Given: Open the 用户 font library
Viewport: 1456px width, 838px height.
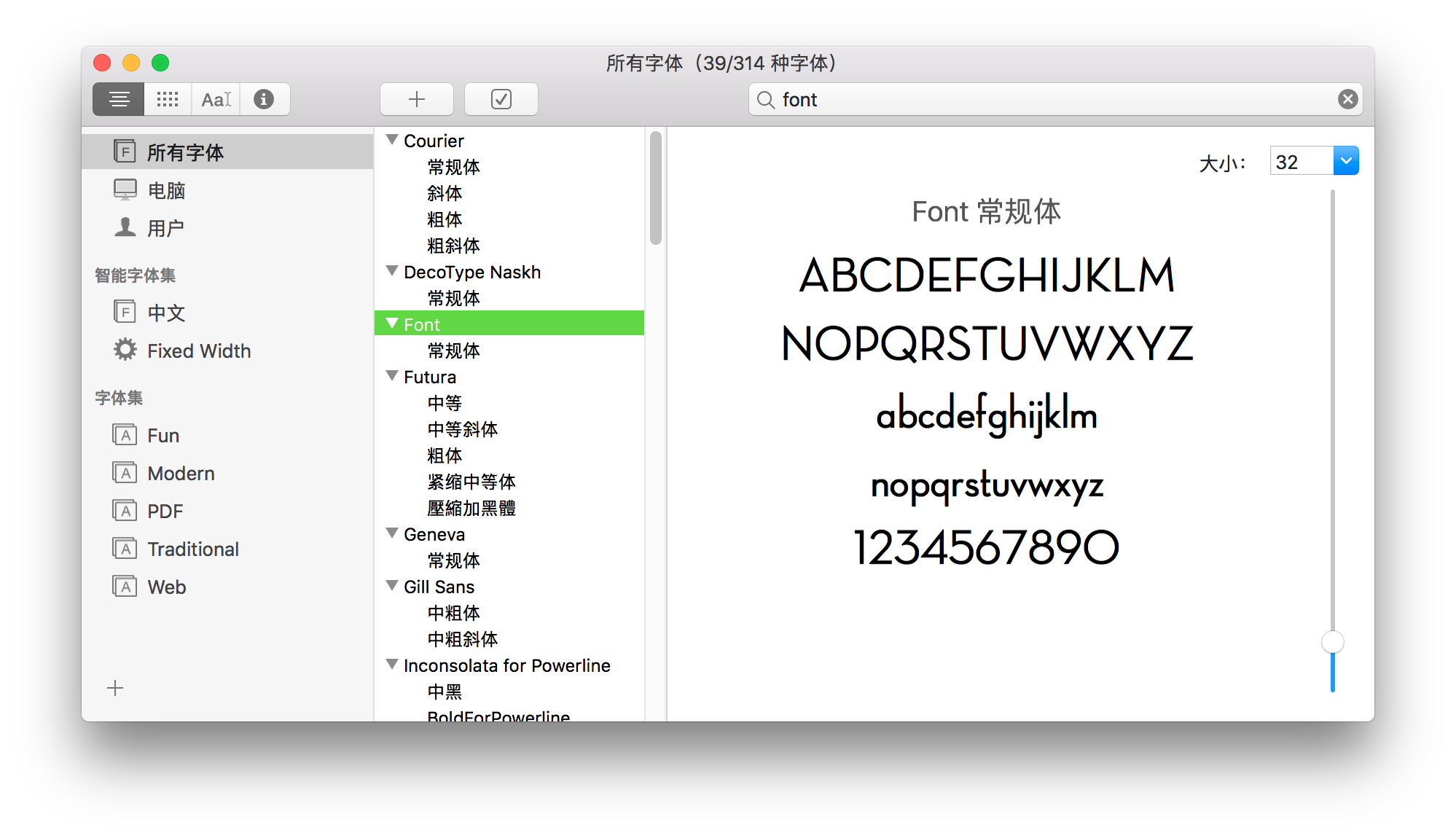Looking at the screenshot, I should pyautogui.click(x=165, y=228).
